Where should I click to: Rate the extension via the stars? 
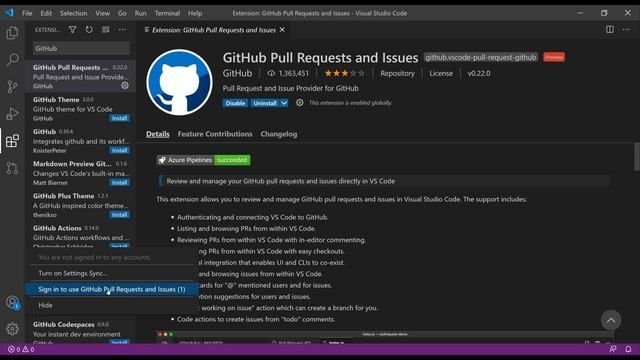point(344,73)
